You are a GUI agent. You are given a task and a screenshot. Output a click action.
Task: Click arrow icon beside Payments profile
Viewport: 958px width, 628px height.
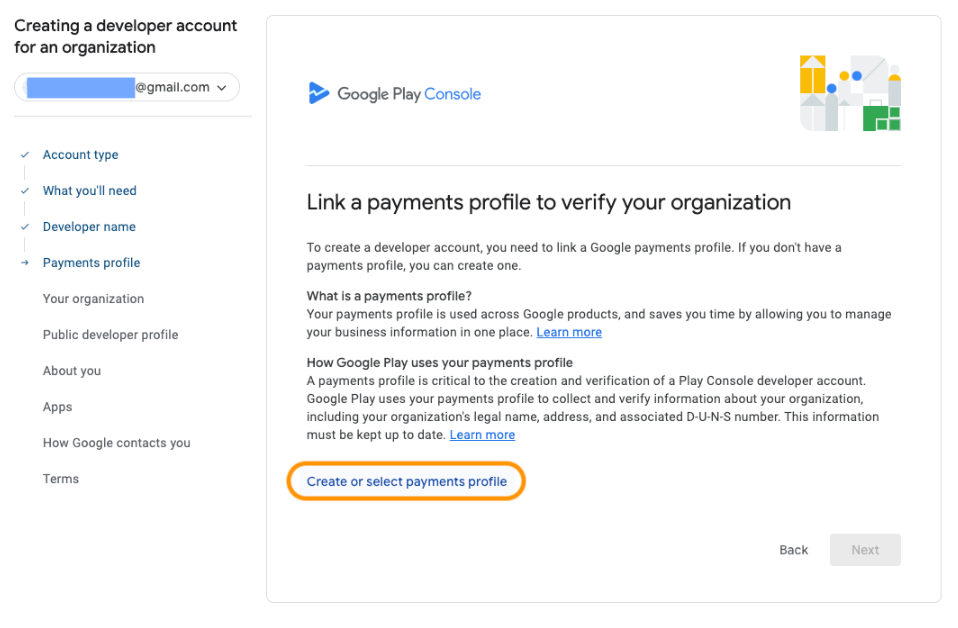pos(25,263)
